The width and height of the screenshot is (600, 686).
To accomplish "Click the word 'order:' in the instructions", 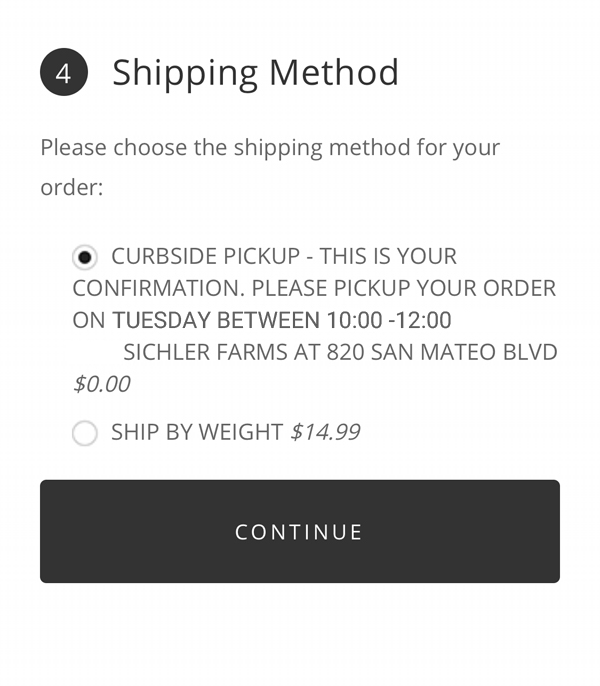I will tap(72, 187).
